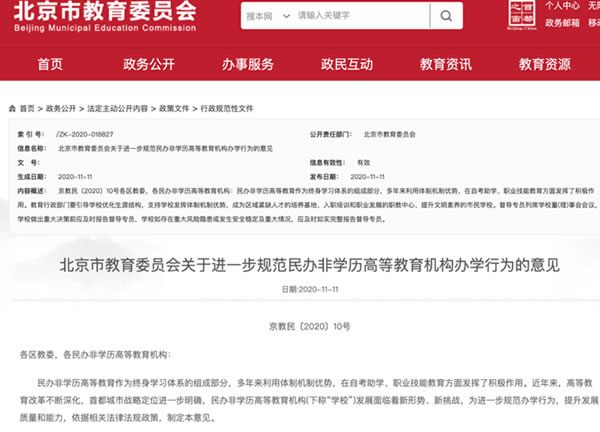Click the 公开责任部门 value 北京市教育委员会

pyautogui.click(x=390, y=134)
